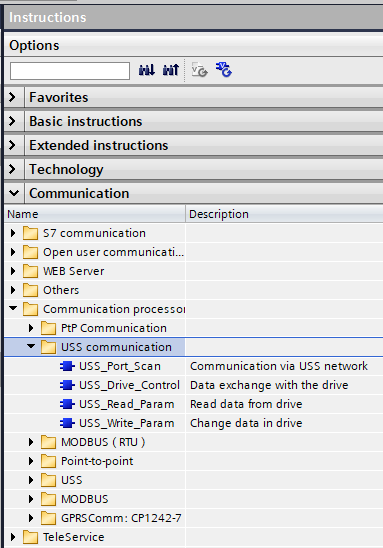Viewport: 383px width, 548px height.
Task: Expand the Basic instructions section
Action: coord(13,121)
